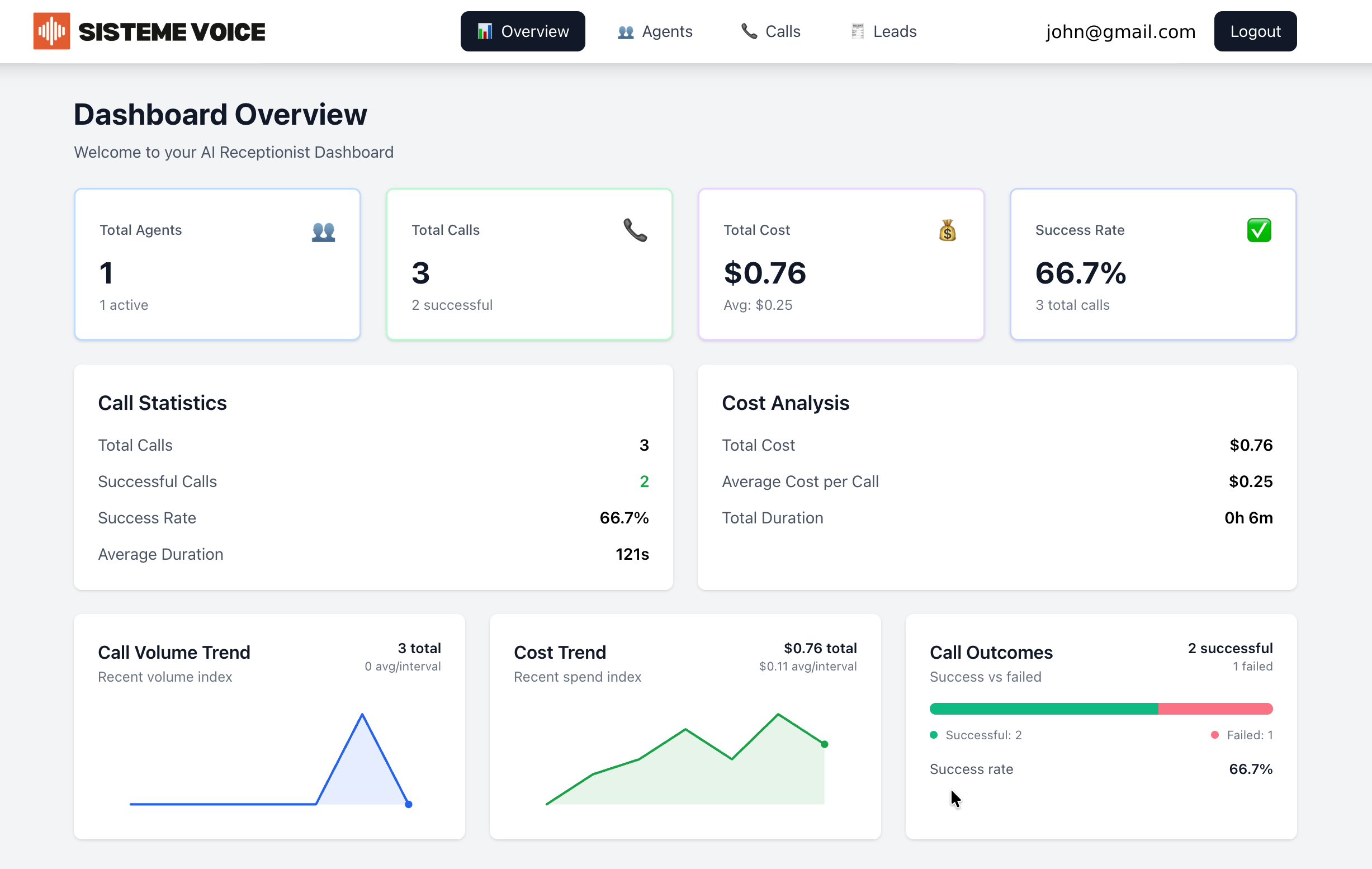Click the endpoint dot on Call Volume Trend chart

tap(409, 804)
